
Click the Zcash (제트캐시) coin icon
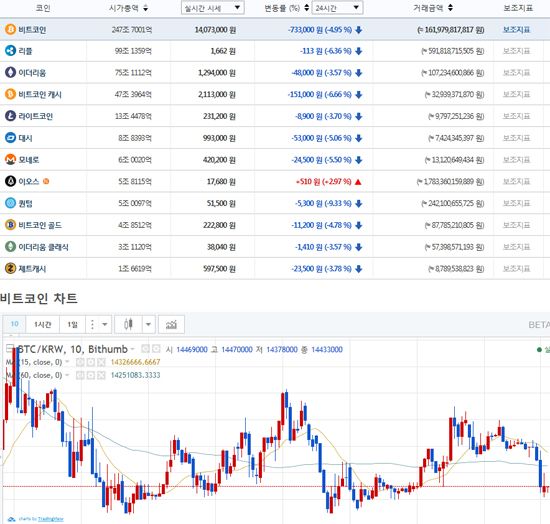click(x=11, y=269)
